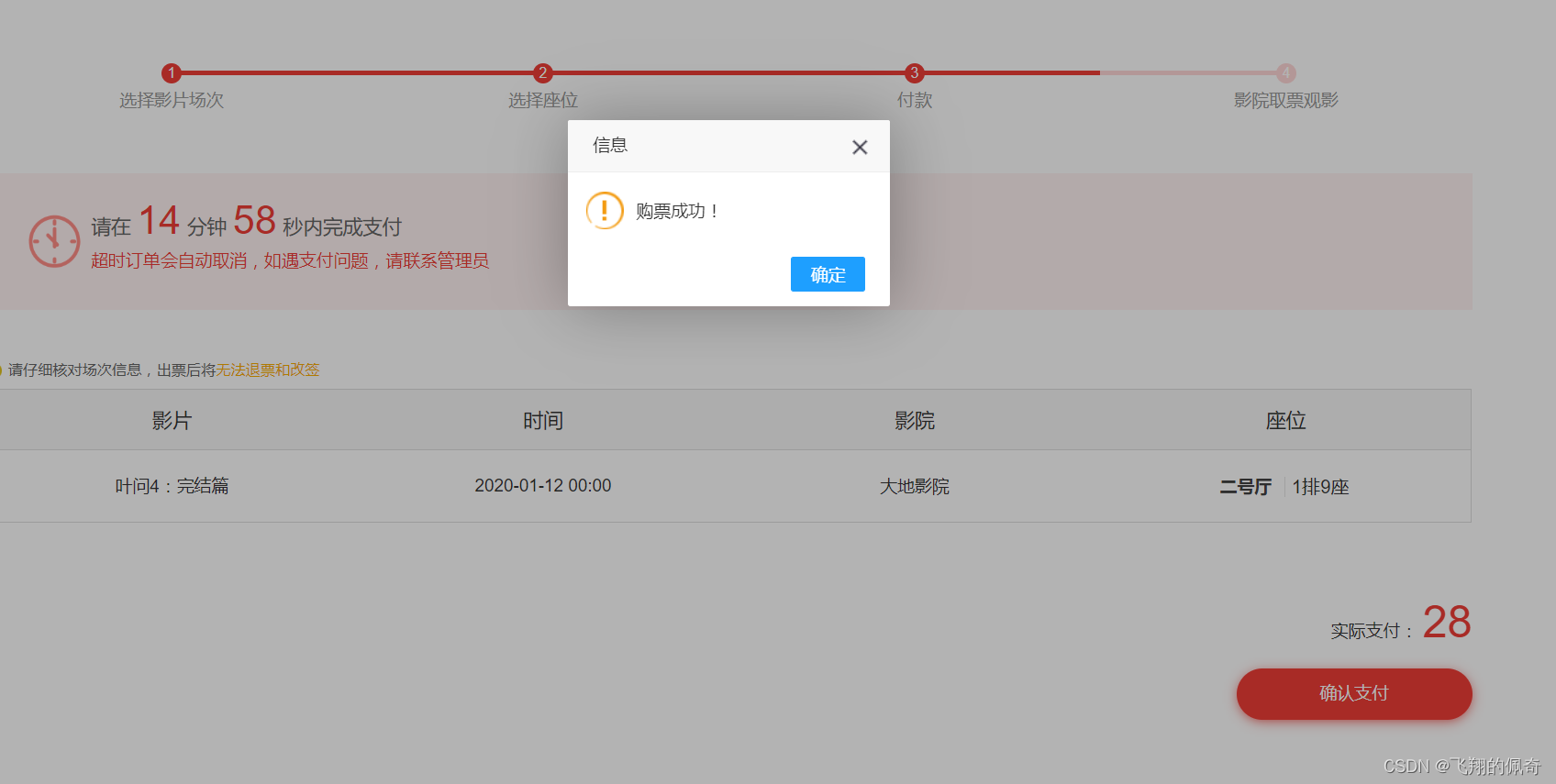Click the 座位 column header
1556x784 pixels.
(1286, 420)
